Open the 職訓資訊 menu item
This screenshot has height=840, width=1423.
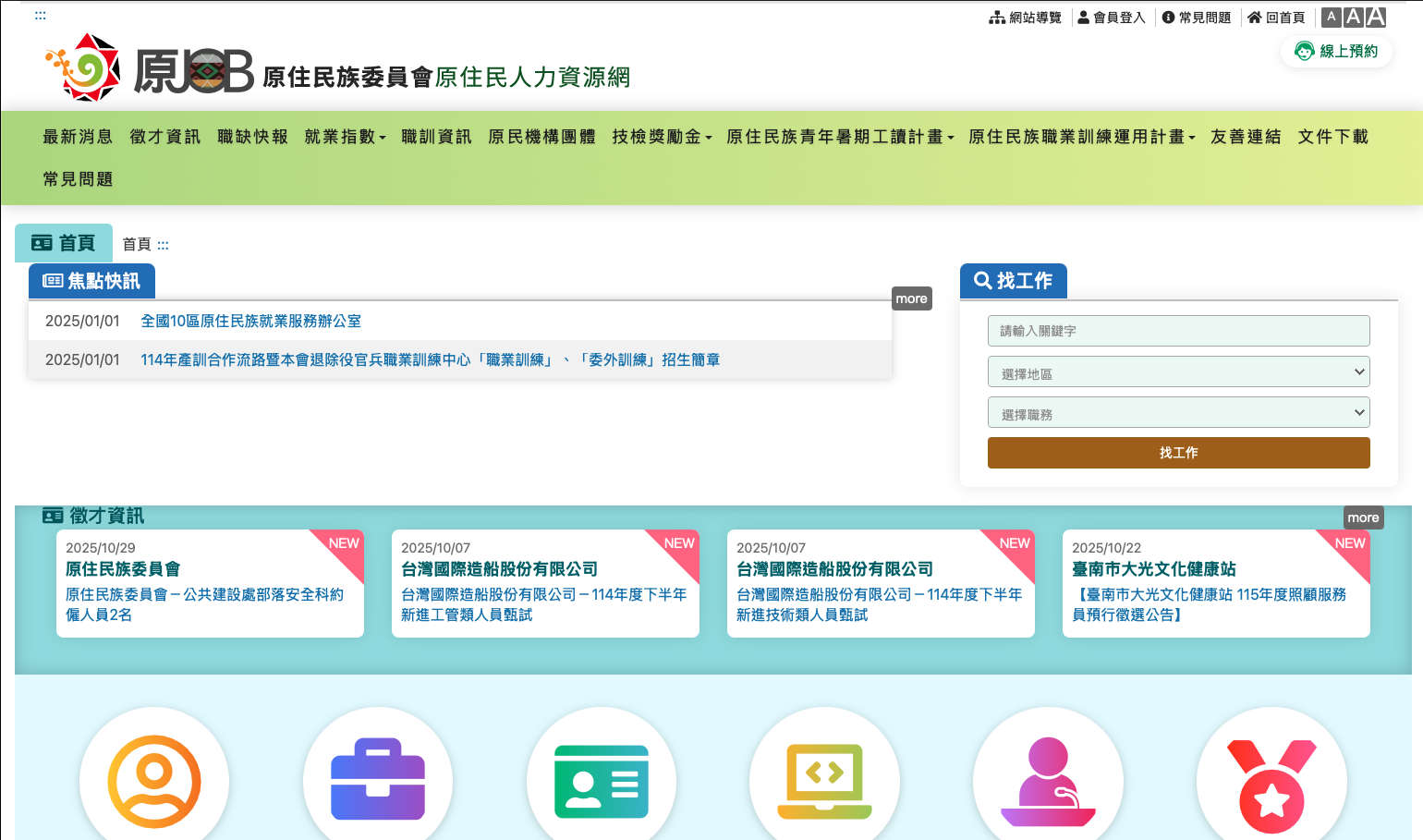tap(436, 136)
